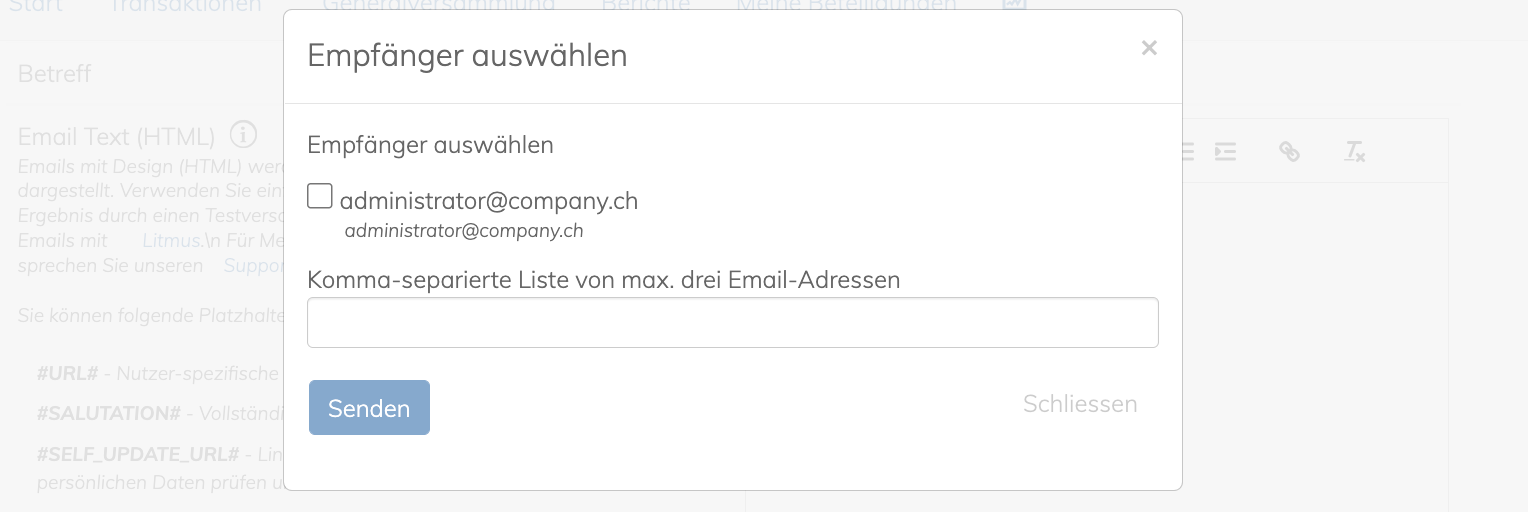Open the Meine Beteiligungen menu item
This screenshot has height=512, width=1528.
click(x=846, y=6)
